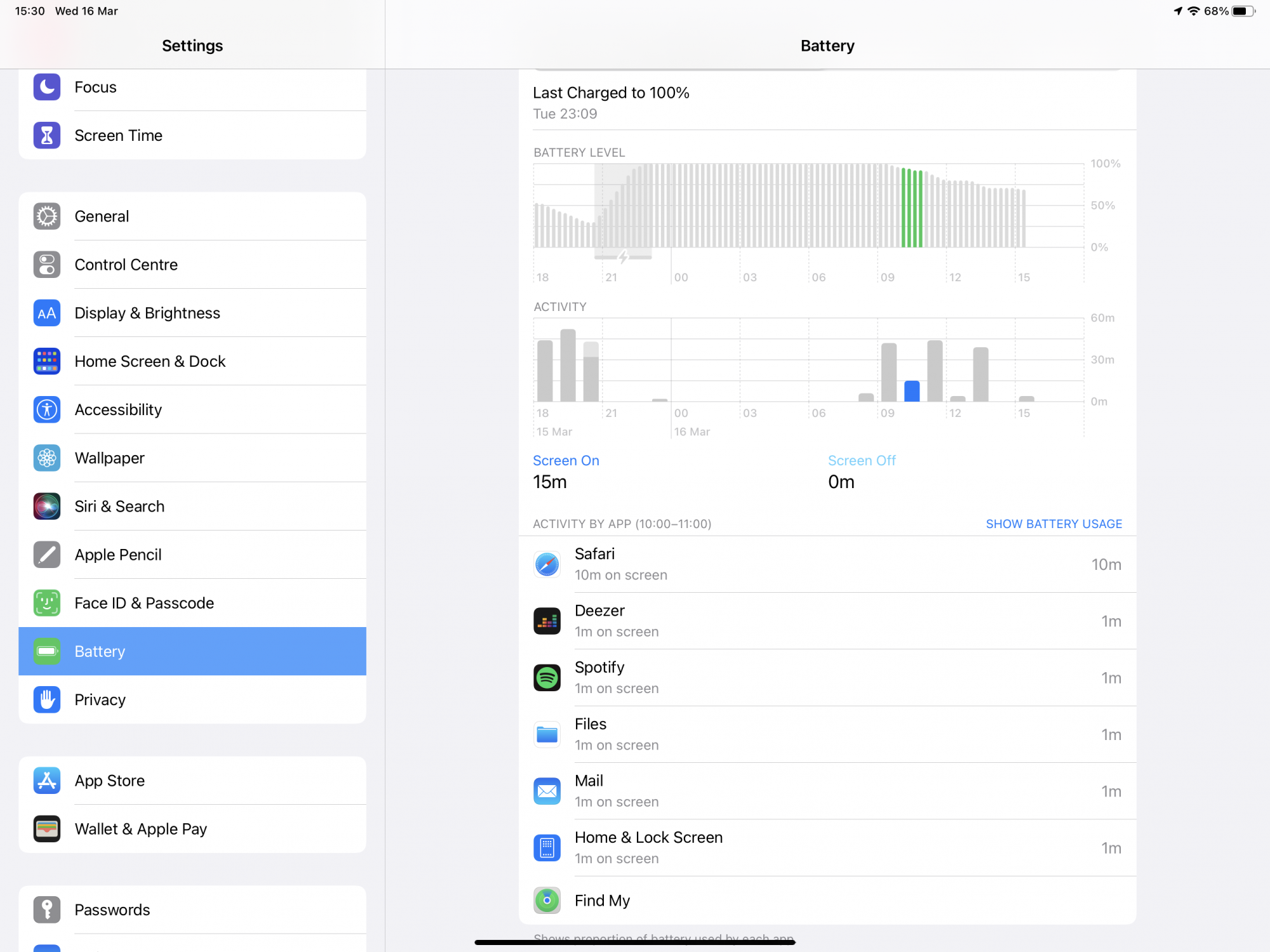Open Focus settings moon icon

pyautogui.click(x=47, y=87)
